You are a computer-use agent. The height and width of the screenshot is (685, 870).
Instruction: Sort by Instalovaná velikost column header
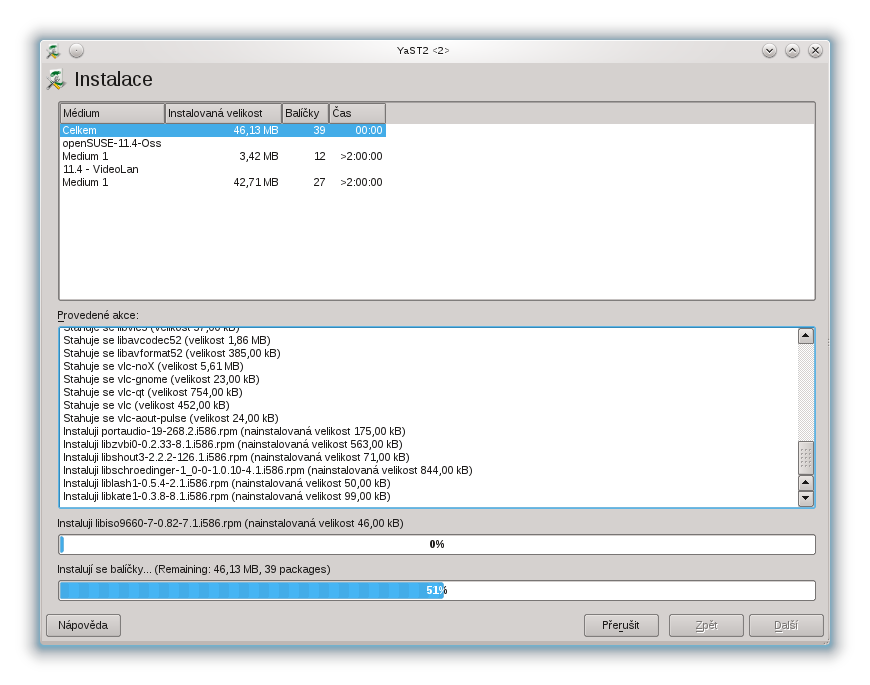(223, 113)
